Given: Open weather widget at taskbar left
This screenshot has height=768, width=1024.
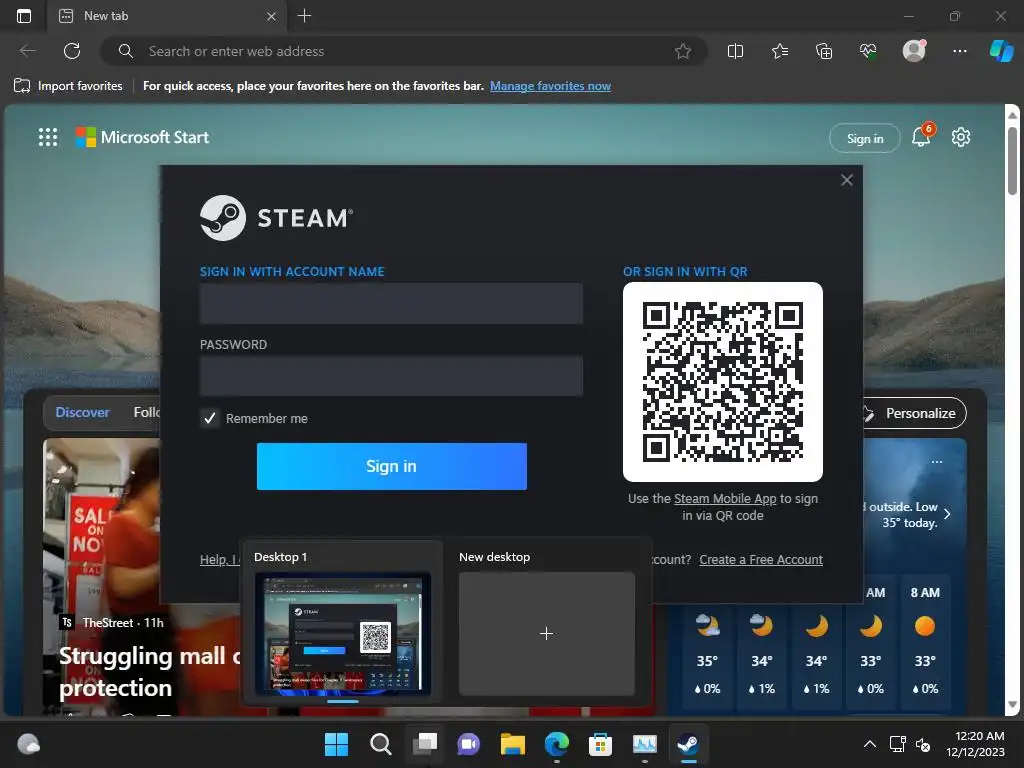Looking at the screenshot, I should pos(28,744).
